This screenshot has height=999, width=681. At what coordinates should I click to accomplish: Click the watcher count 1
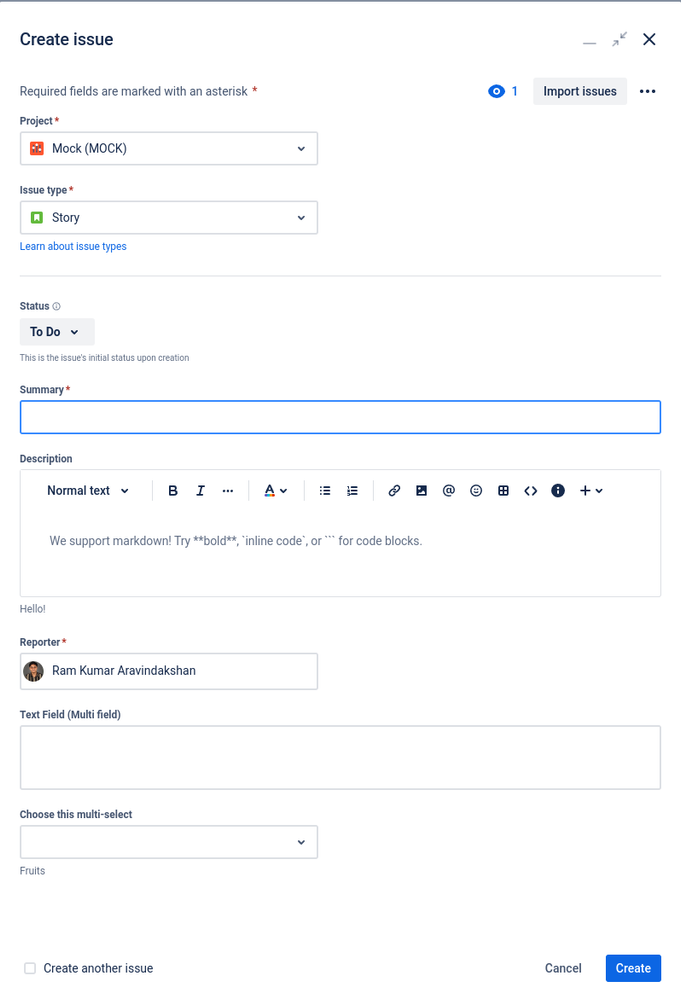pos(515,91)
